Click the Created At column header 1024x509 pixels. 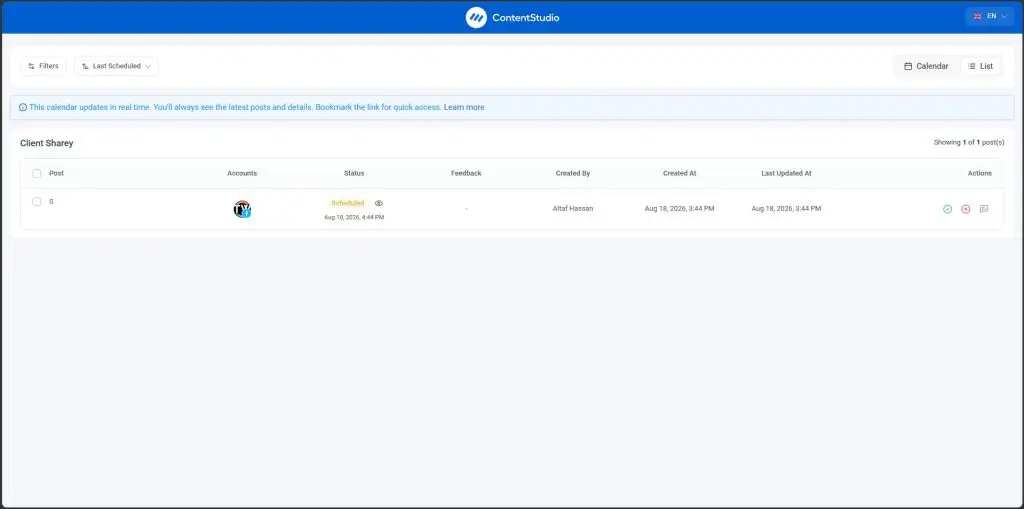[x=680, y=173]
